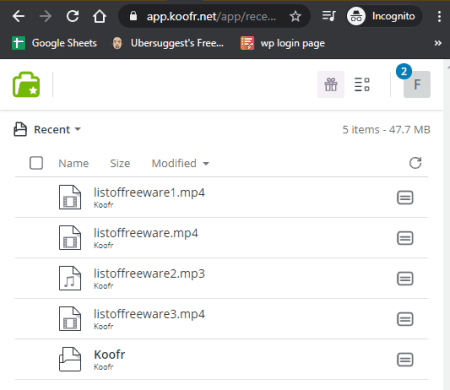Image resolution: width=450 pixels, height=390 pixels.
Task: Bookmark this page with the star icon
Action: tap(295, 16)
